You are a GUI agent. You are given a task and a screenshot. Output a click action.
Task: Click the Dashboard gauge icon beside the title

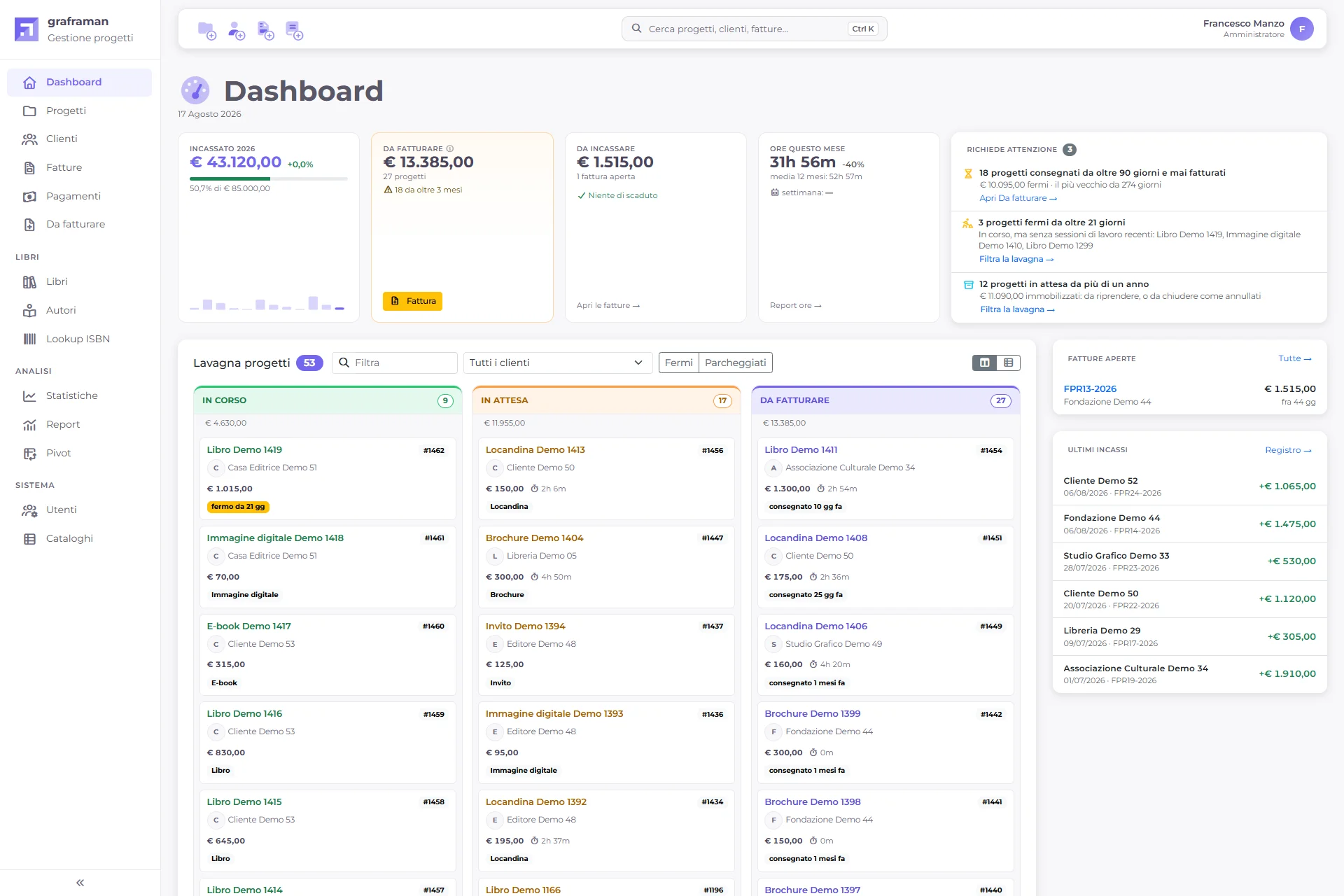coord(195,90)
